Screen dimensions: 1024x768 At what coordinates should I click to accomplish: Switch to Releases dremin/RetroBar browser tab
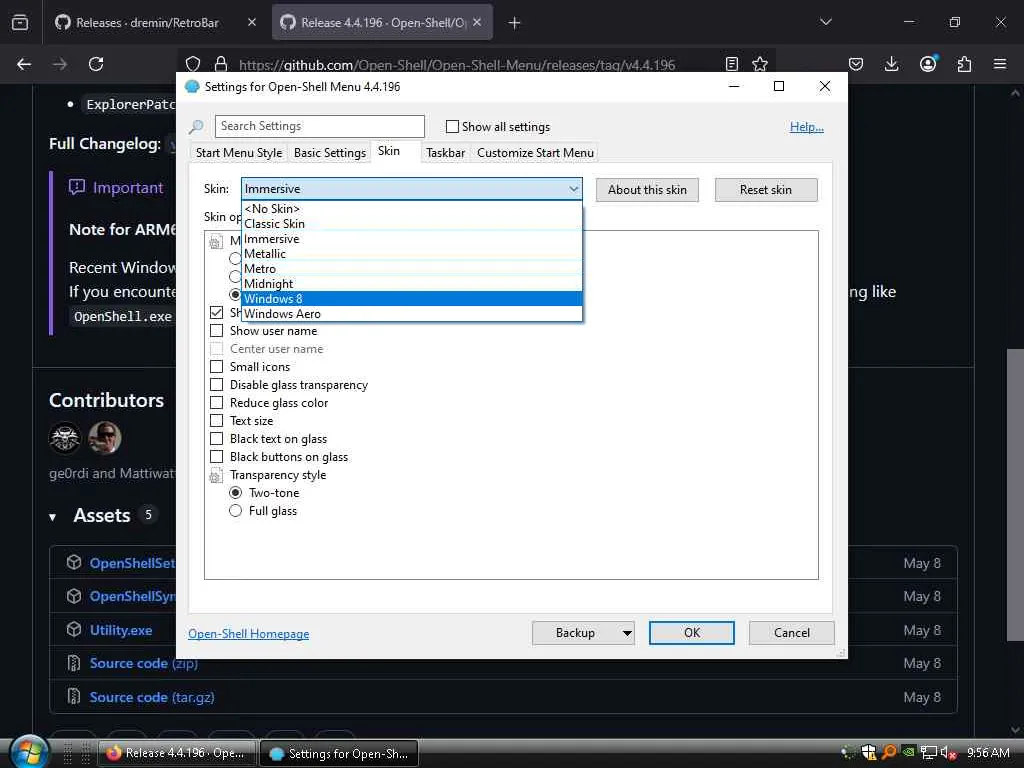coord(156,23)
